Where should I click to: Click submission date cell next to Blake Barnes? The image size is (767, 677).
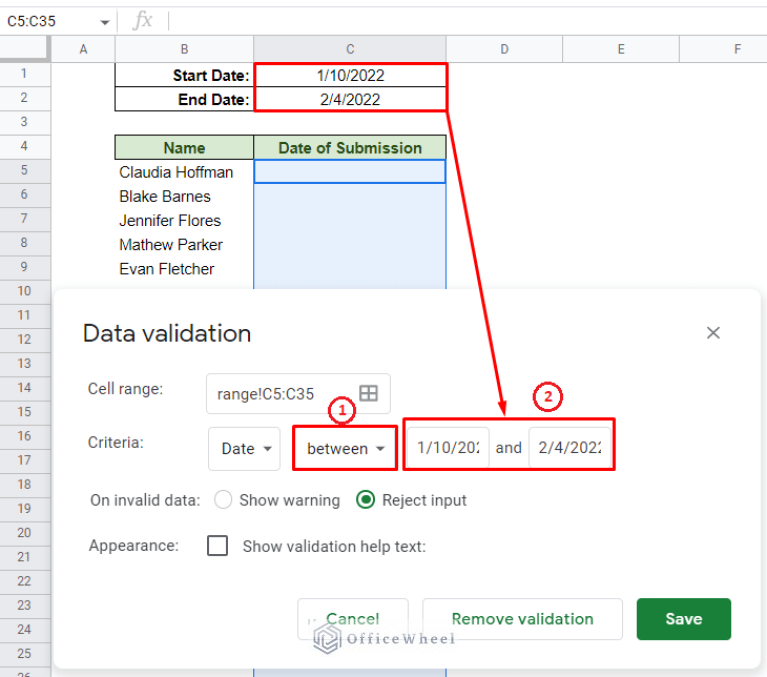pyautogui.click(x=350, y=196)
